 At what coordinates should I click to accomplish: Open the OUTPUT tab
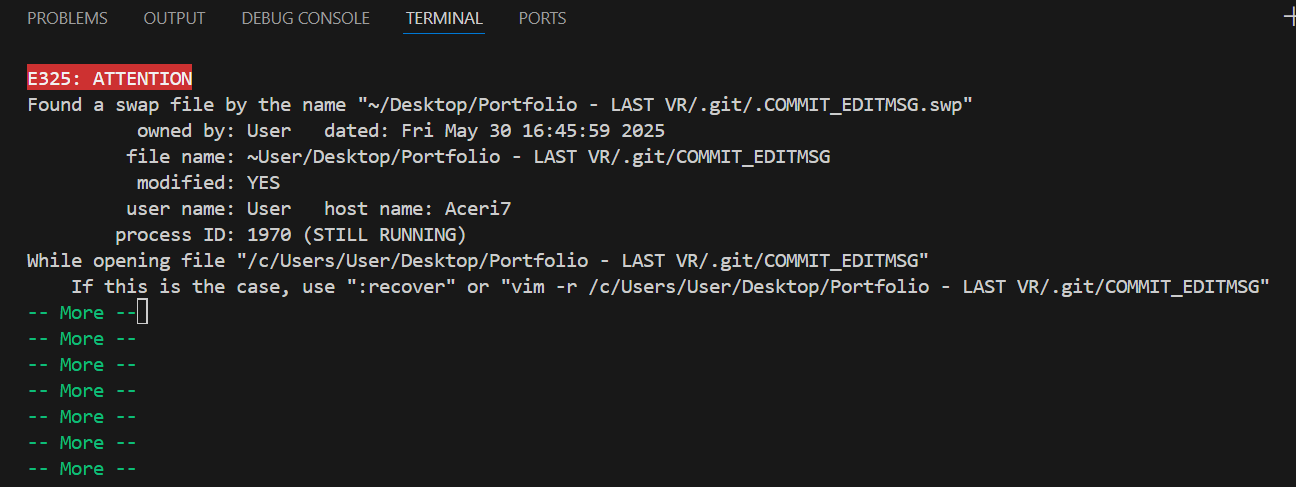tap(174, 18)
